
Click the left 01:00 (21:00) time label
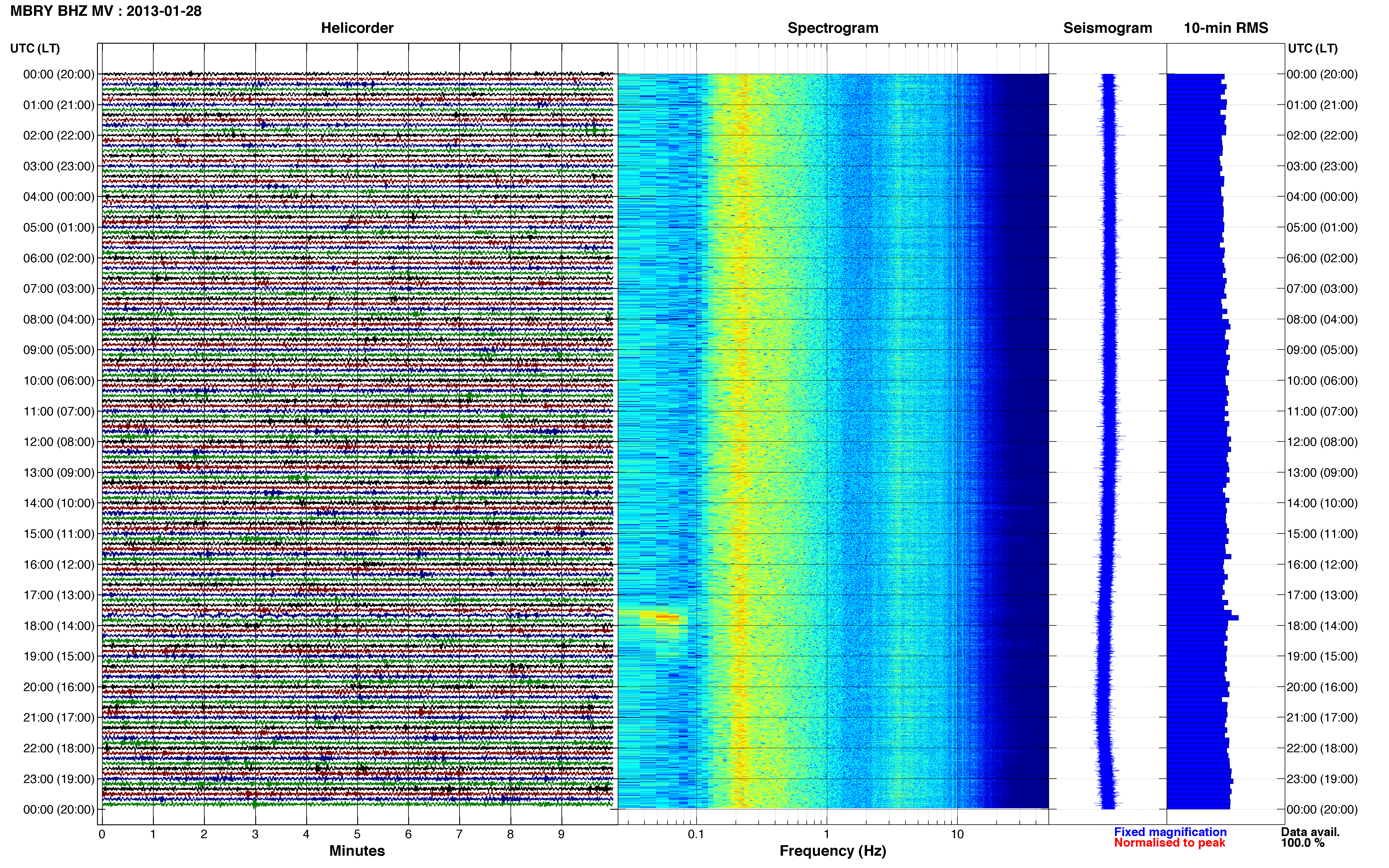coord(59,105)
